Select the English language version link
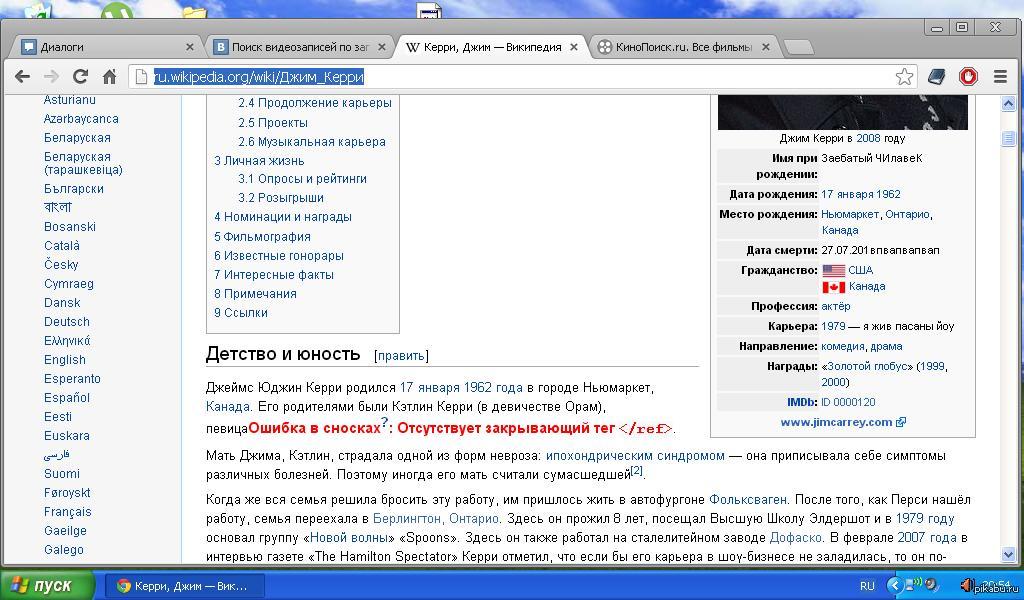Image resolution: width=1024 pixels, height=600 pixels. (x=65, y=360)
